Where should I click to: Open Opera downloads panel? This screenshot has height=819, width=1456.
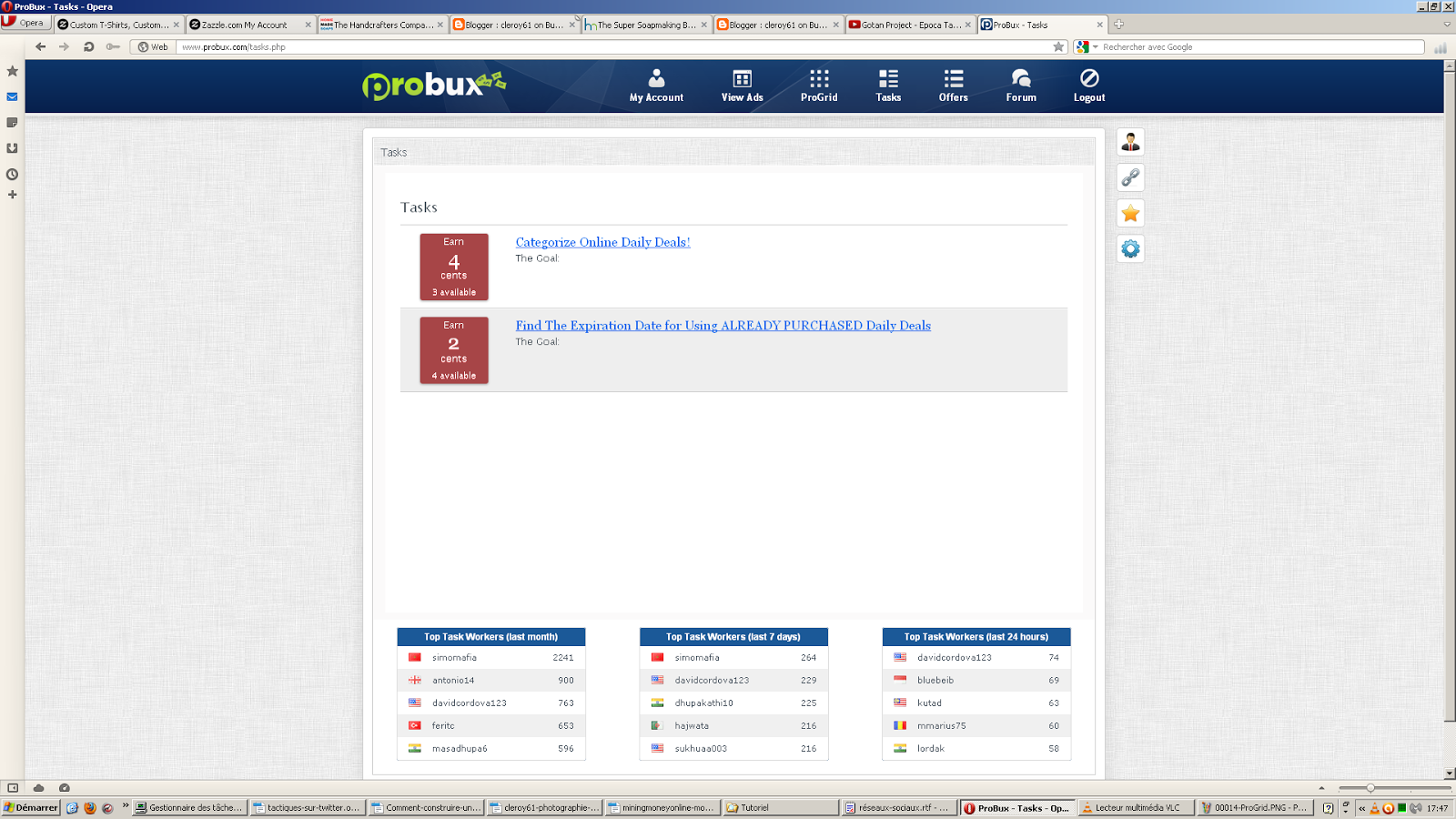12,147
